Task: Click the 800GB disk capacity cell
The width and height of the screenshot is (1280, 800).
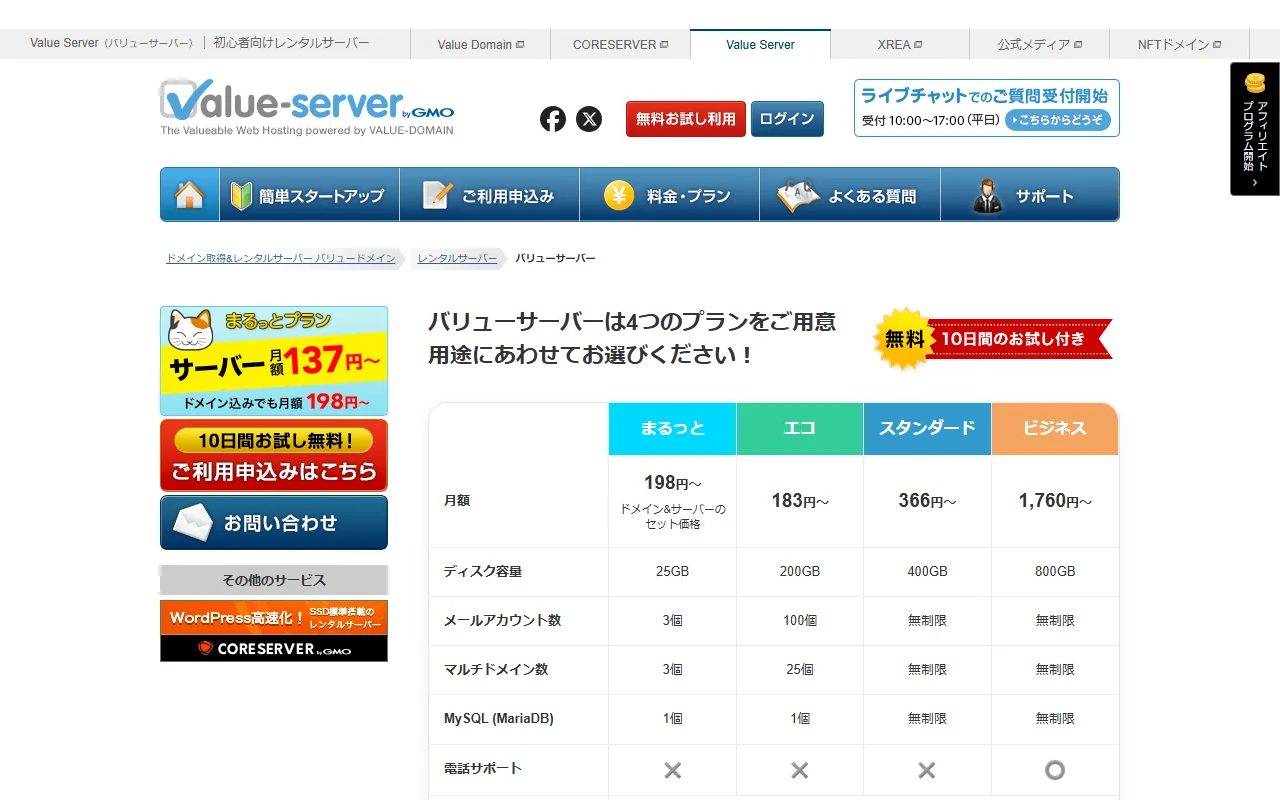Action: [x=1055, y=572]
